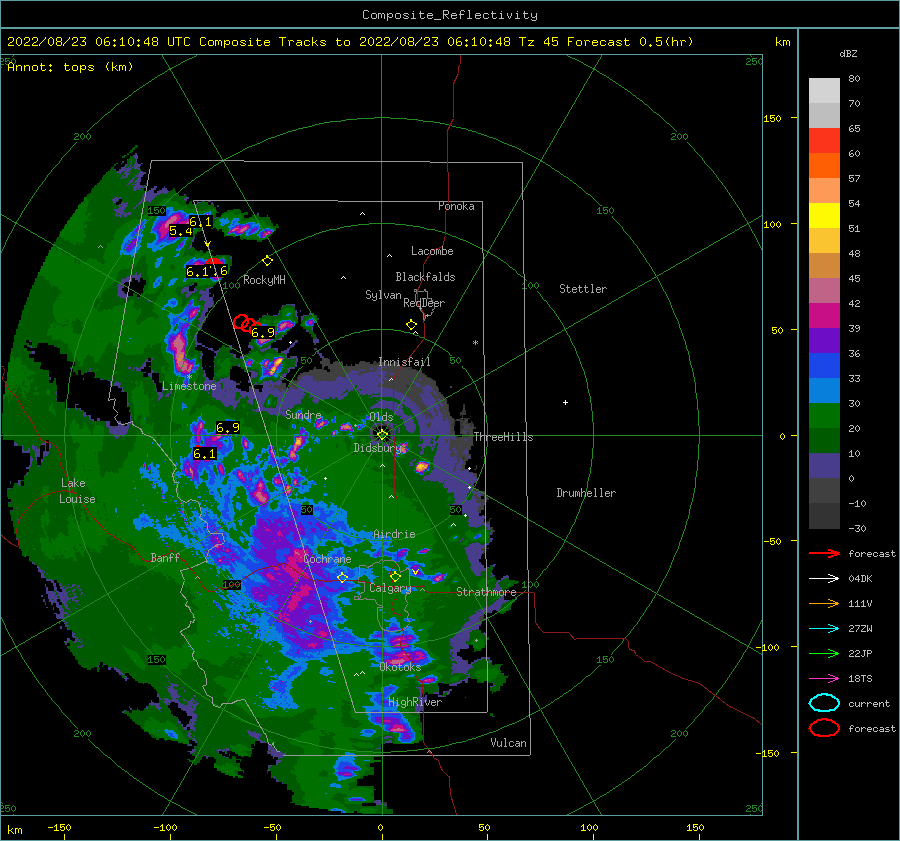Click the RockyMH label
Screen dimensions: 900x841
click(264, 280)
